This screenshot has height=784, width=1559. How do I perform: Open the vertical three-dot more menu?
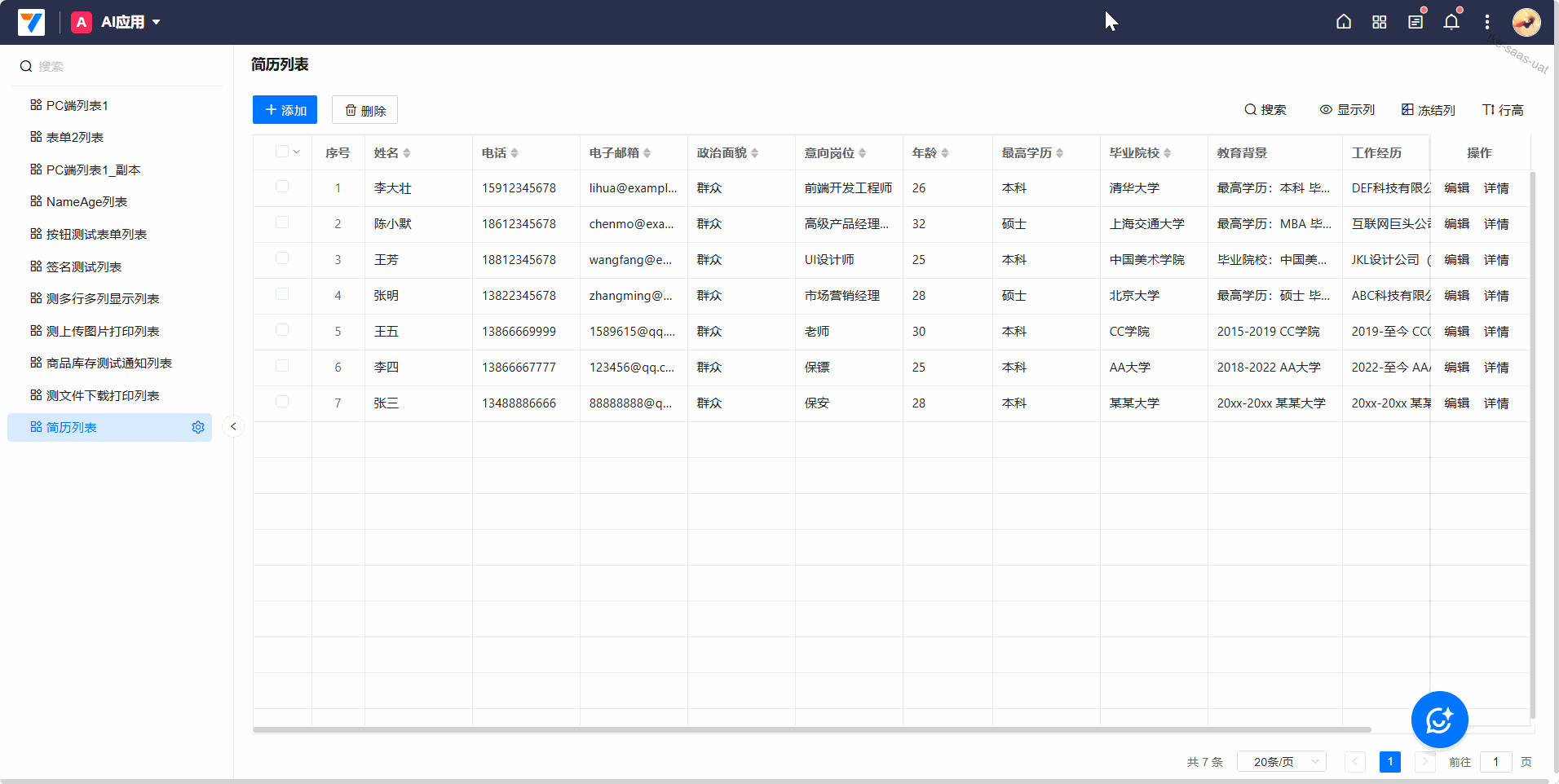[x=1487, y=22]
